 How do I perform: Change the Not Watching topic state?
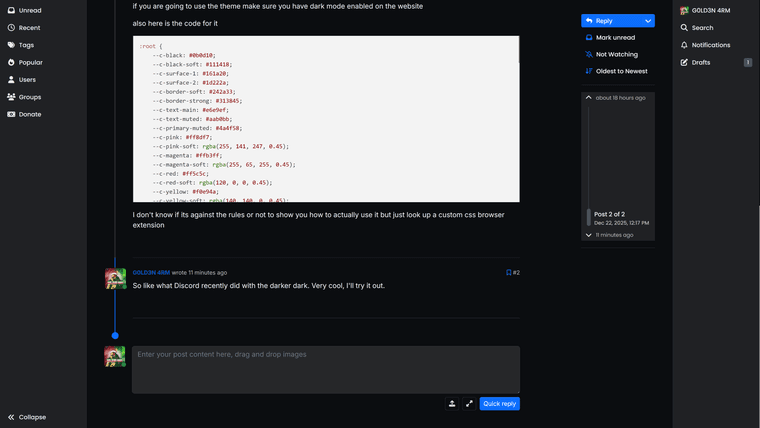[x=615, y=55]
